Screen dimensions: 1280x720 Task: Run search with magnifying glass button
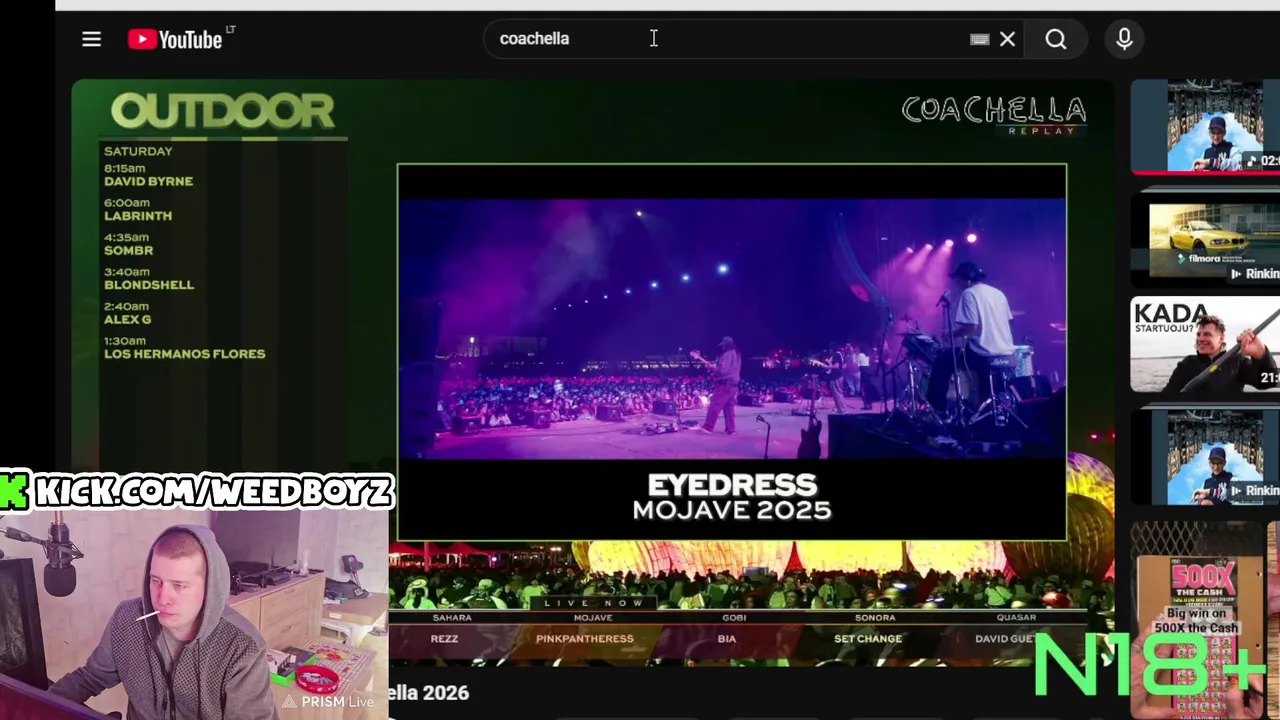tap(1056, 39)
